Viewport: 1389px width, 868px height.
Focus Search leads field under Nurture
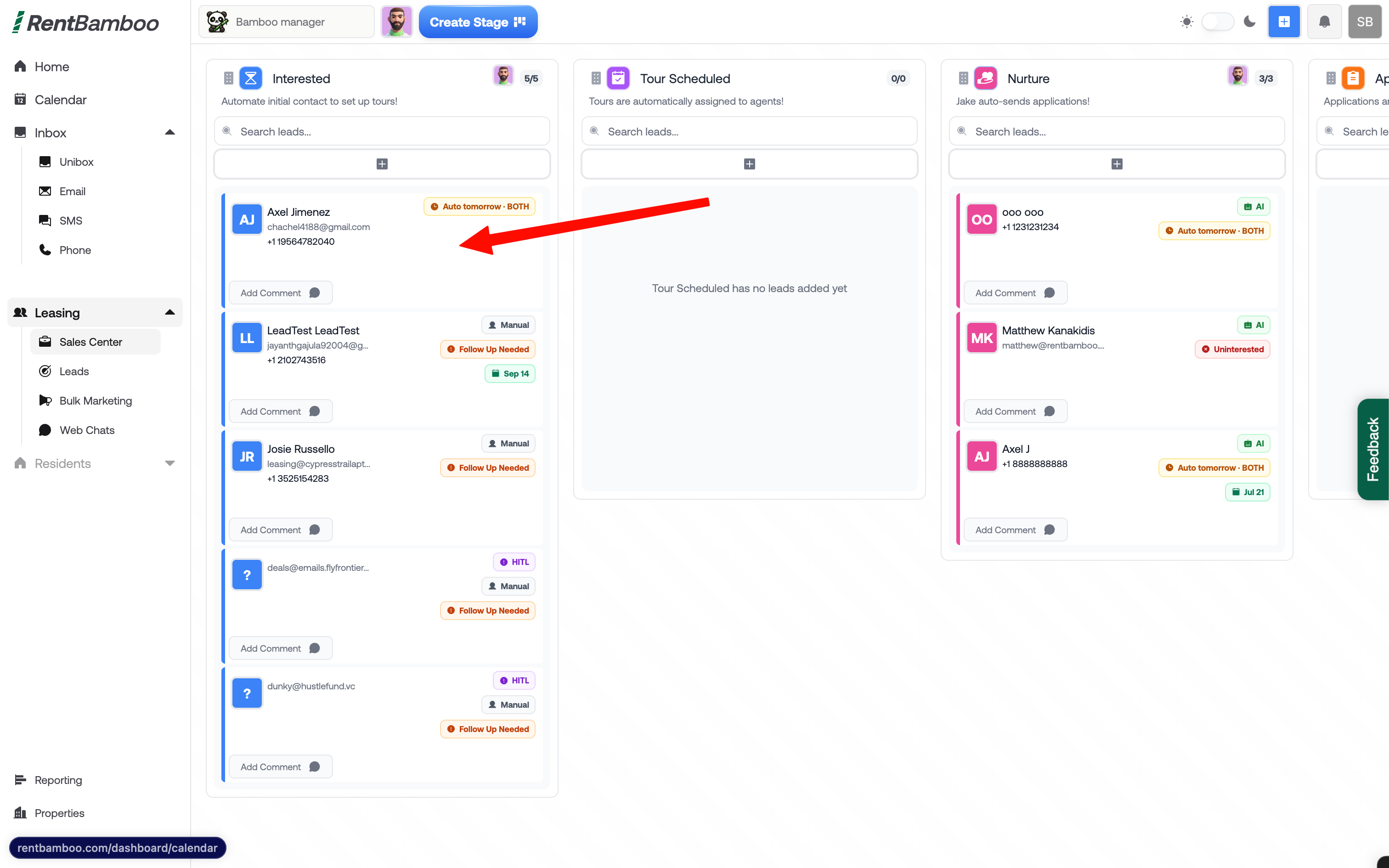pos(1116,131)
